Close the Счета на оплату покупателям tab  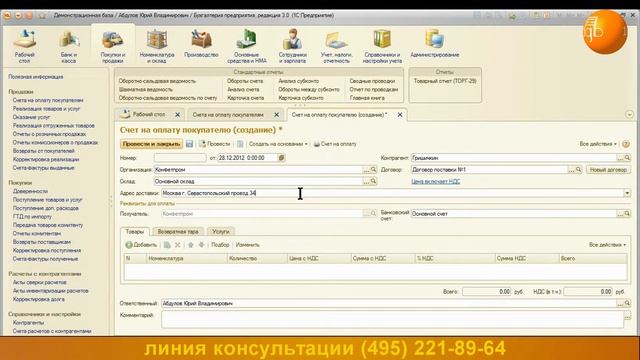(x=277, y=115)
